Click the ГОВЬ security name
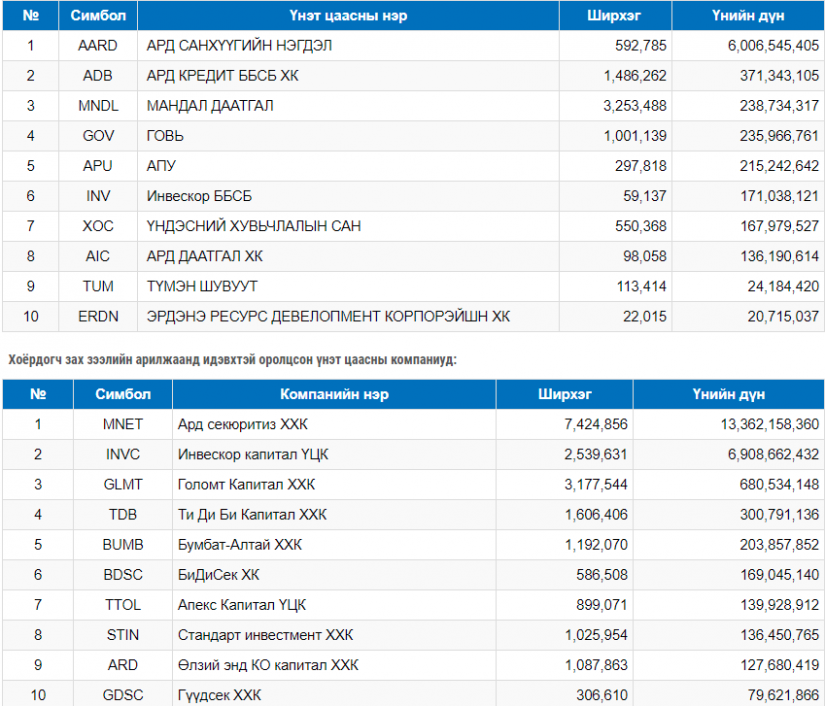The width and height of the screenshot is (825, 706). click(165, 136)
